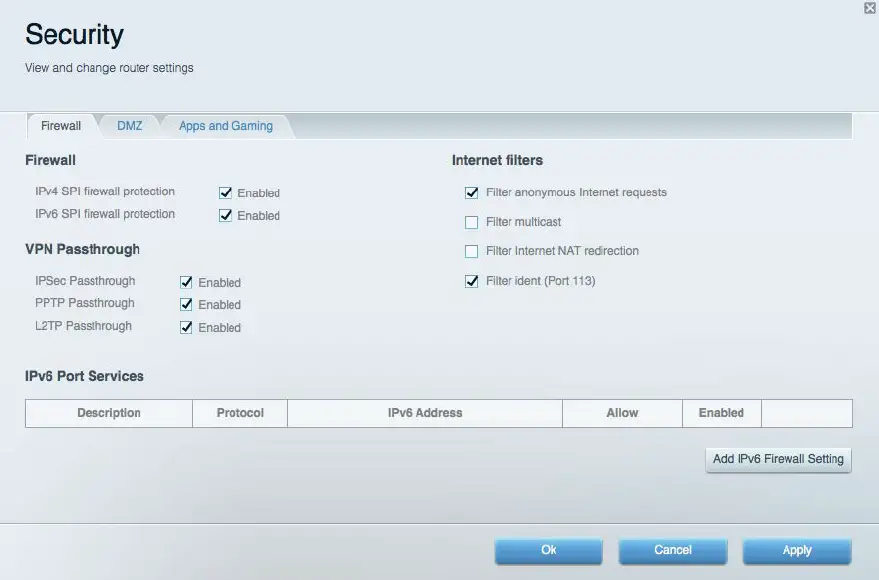Click the VPN Passthrough heading
The height and width of the screenshot is (580, 879).
(82, 249)
